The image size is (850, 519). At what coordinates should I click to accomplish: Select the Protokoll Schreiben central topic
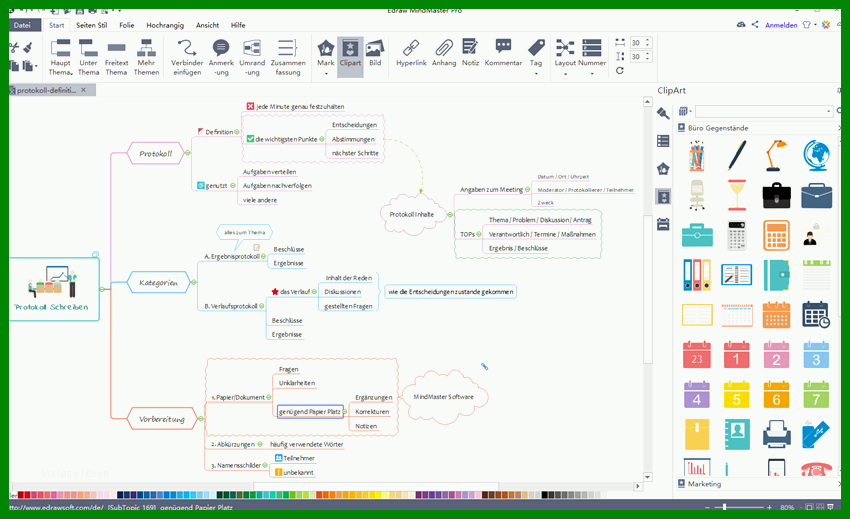coord(52,289)
